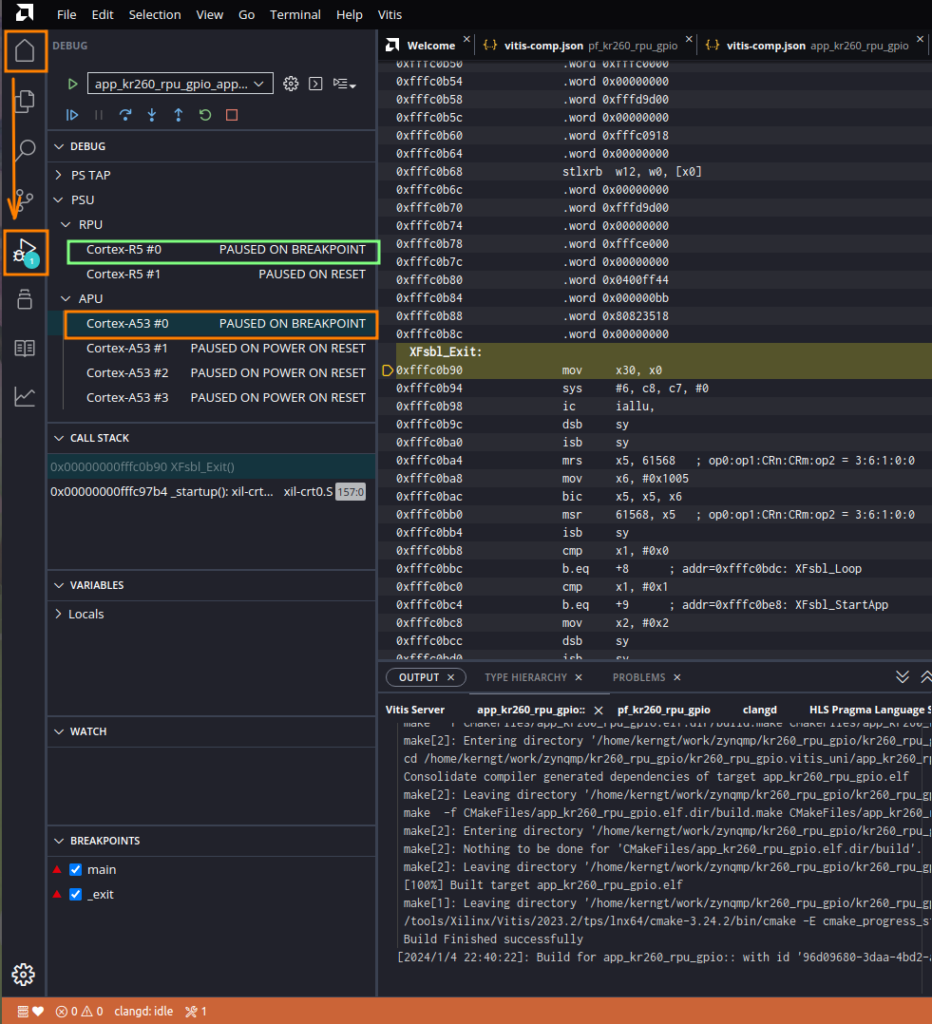Collapse the PSU node
This screenshot has width=932, height=1024.
59,200
